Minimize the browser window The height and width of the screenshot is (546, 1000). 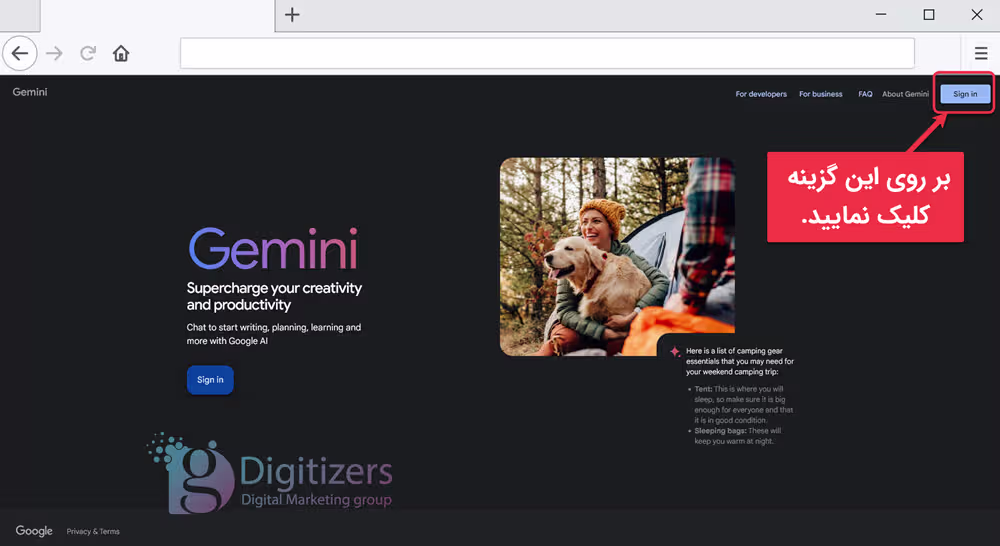881,14
